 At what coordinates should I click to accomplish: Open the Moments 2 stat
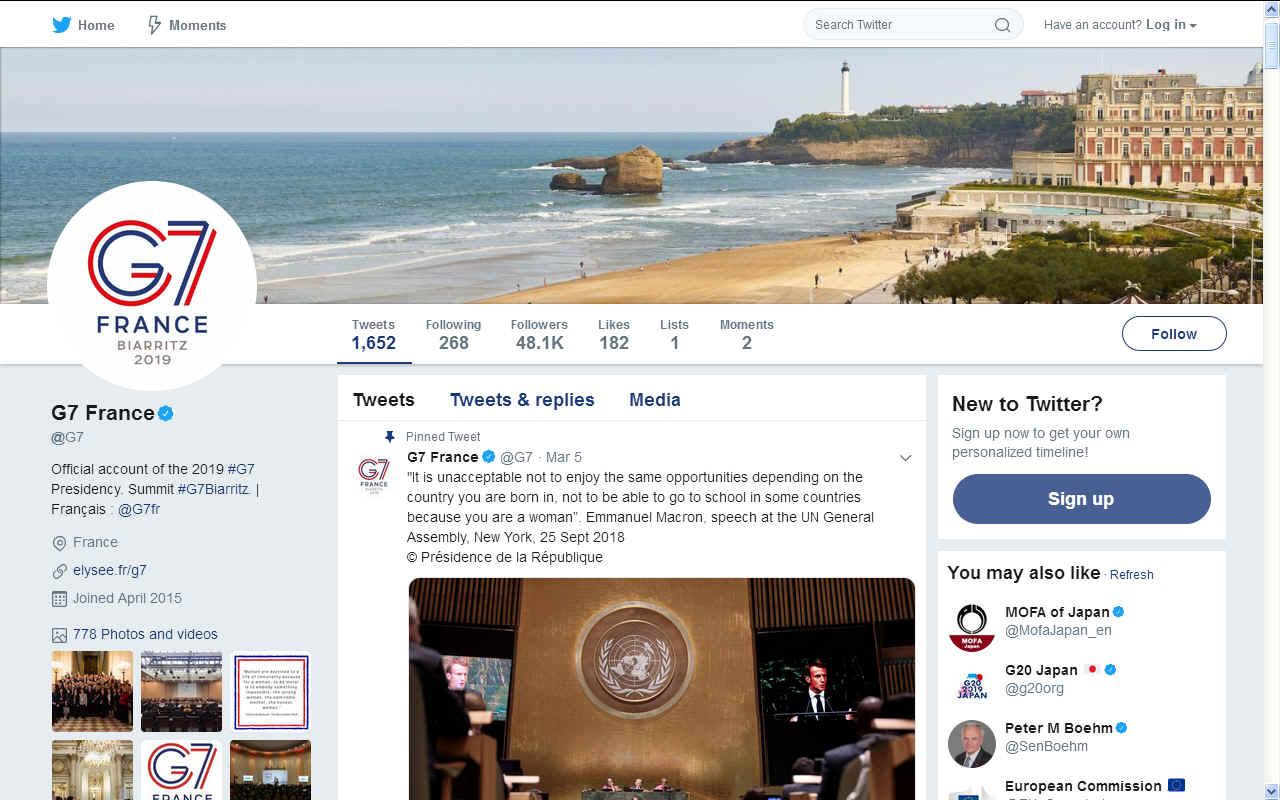click(747, 334)
